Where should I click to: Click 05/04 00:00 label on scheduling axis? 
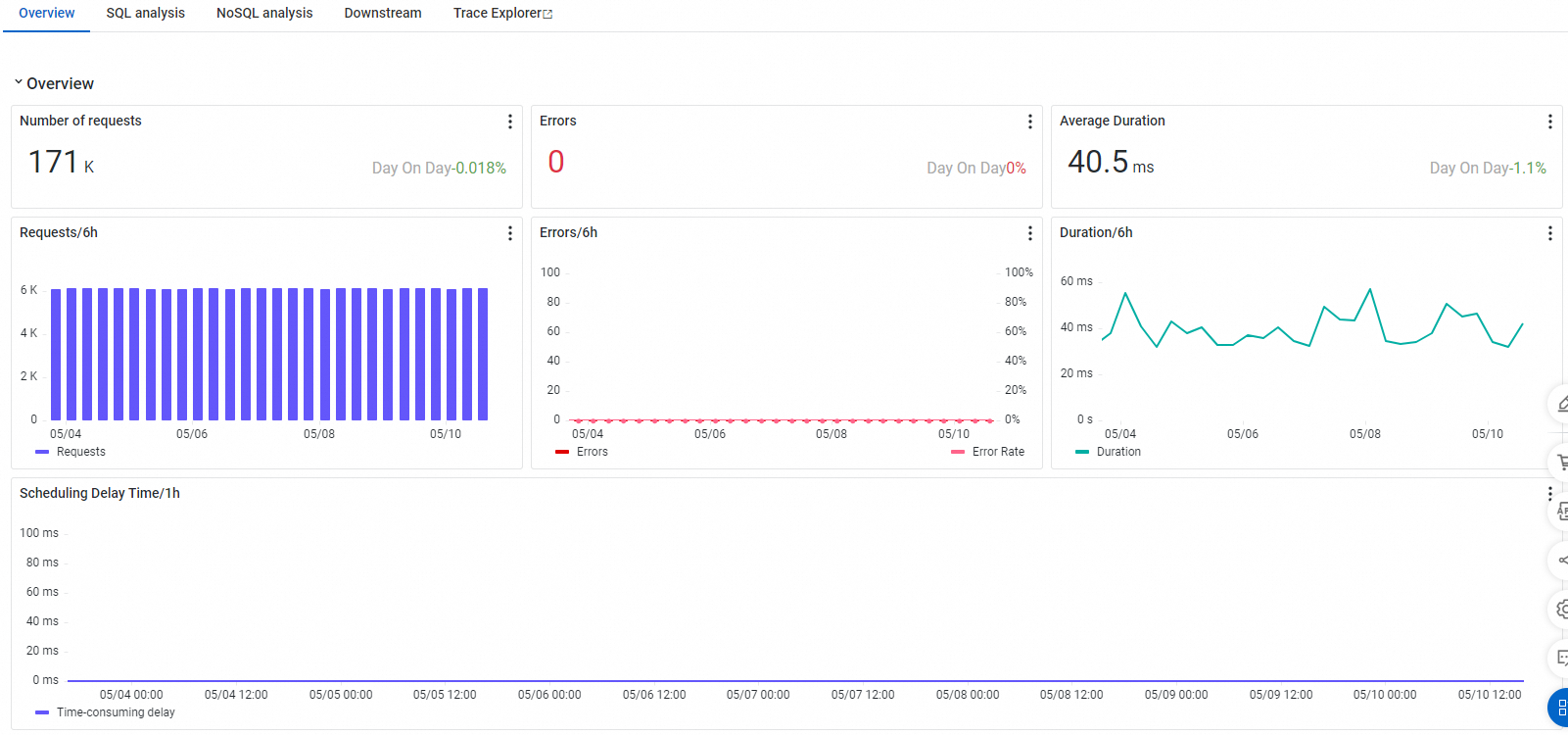131,695
